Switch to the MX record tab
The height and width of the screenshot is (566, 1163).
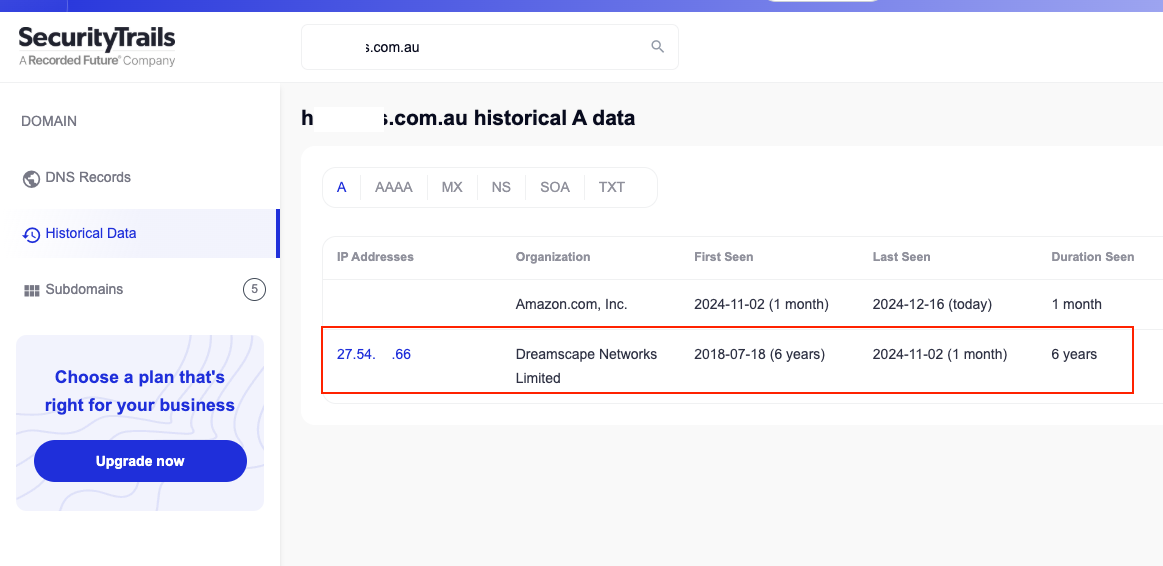tap(452, 188)
